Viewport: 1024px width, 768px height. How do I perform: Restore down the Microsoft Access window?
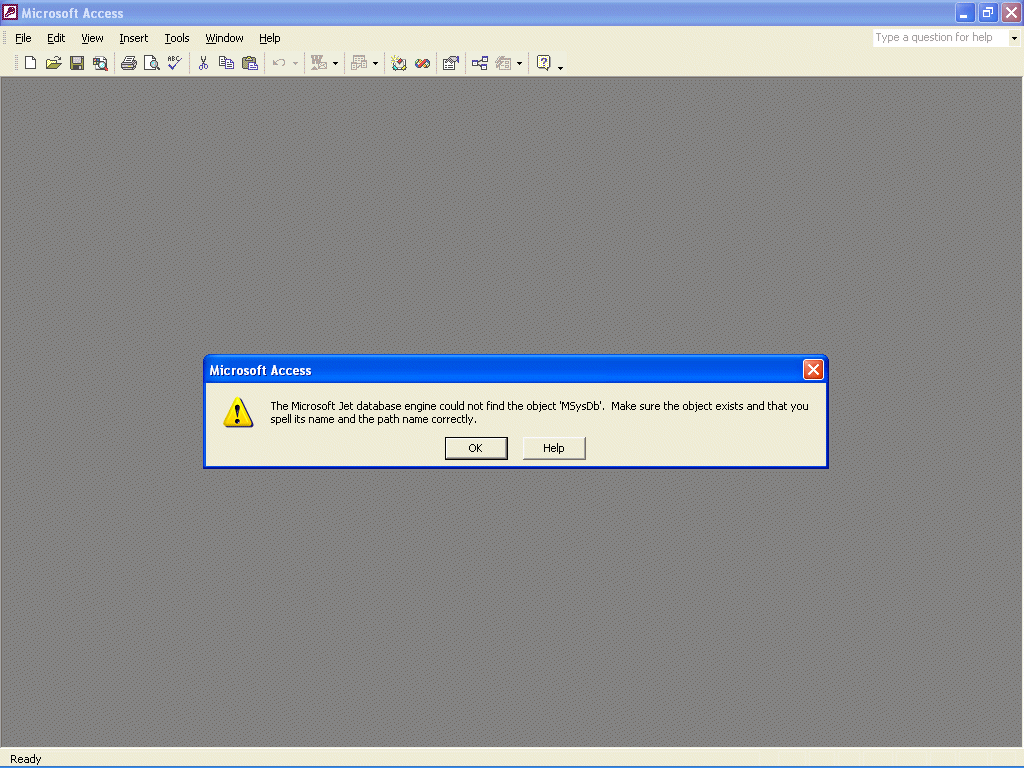click(988, 12)
